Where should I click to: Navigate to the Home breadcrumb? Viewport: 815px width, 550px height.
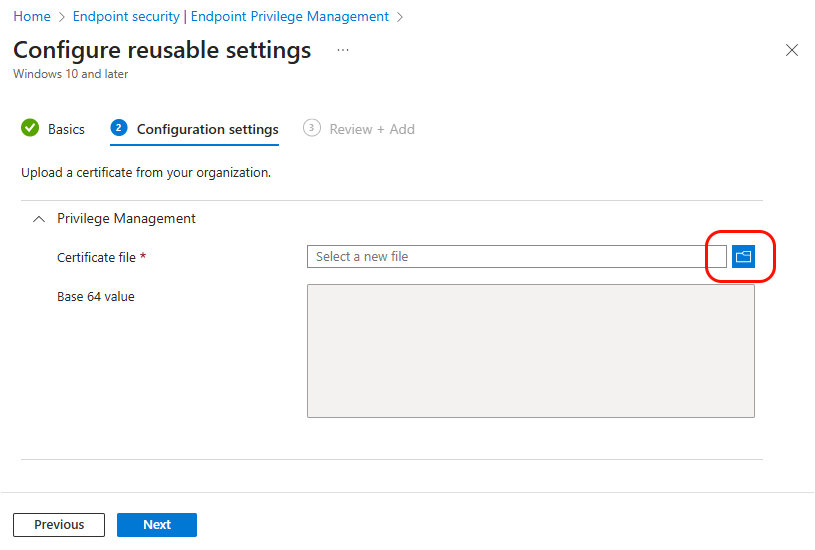click(32, 17)
